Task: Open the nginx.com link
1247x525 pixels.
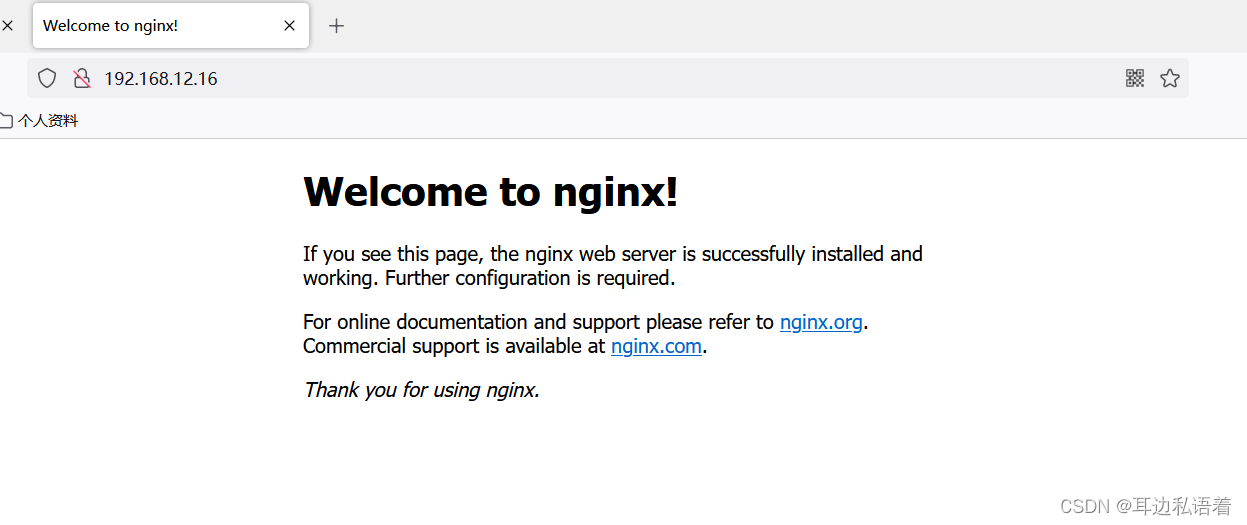Action: pyautogui.click(x=656, y=346)
